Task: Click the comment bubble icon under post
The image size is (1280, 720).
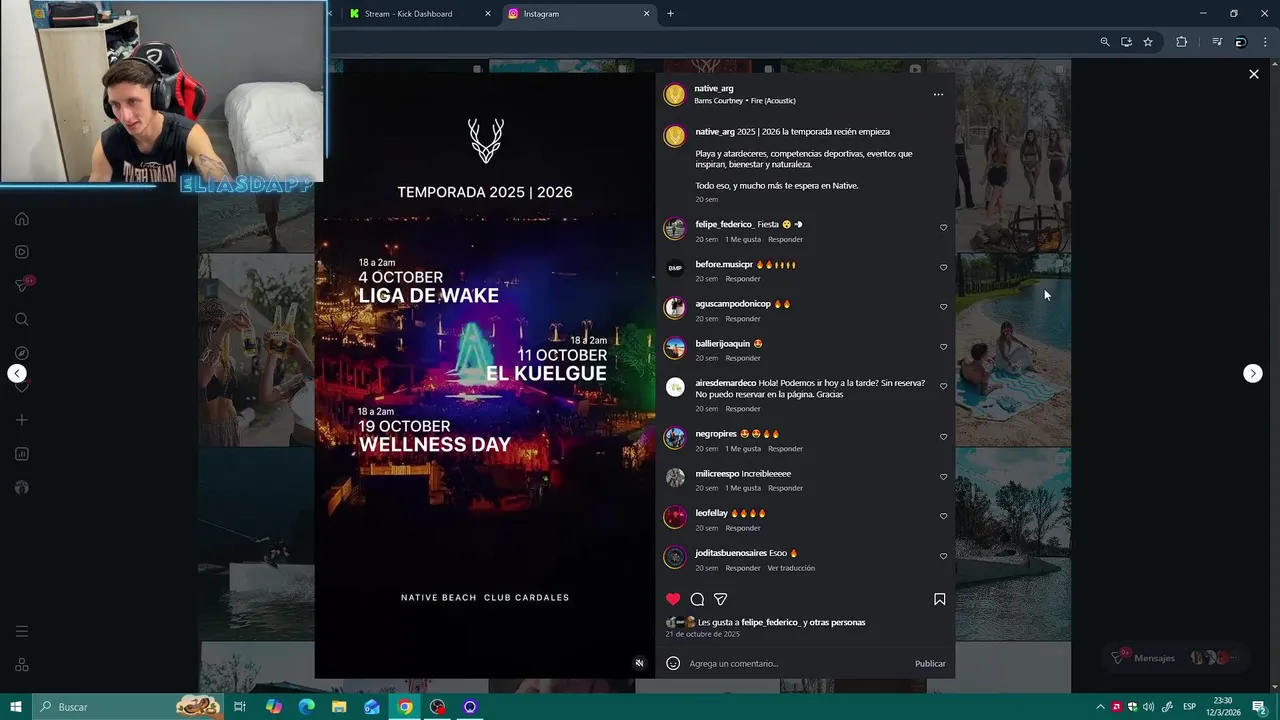Action: [x=697, y=599]
